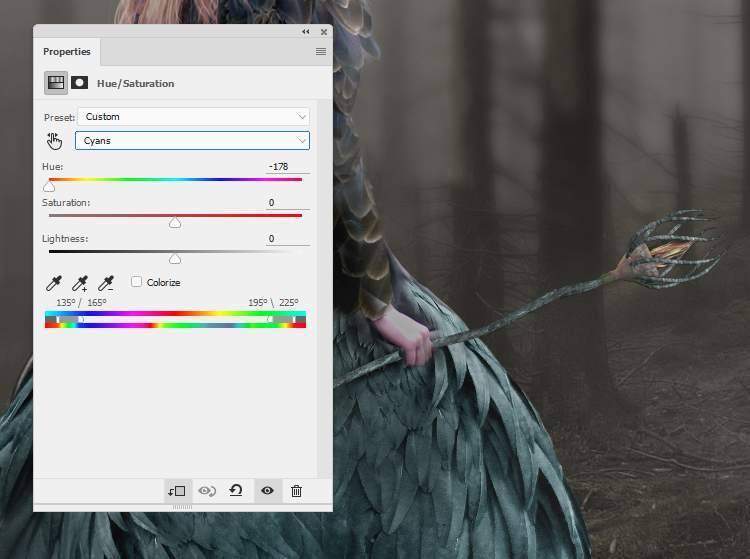This screenshot has height=559, width=750.
Task: Click the Lightness value field
Action: coord(287,239)
